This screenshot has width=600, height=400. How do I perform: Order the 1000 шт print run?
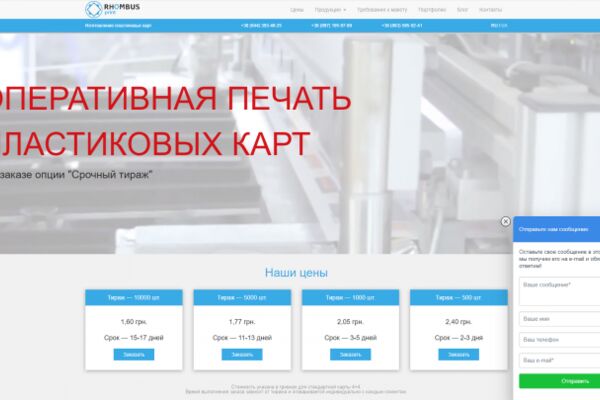tap(351, 354)
